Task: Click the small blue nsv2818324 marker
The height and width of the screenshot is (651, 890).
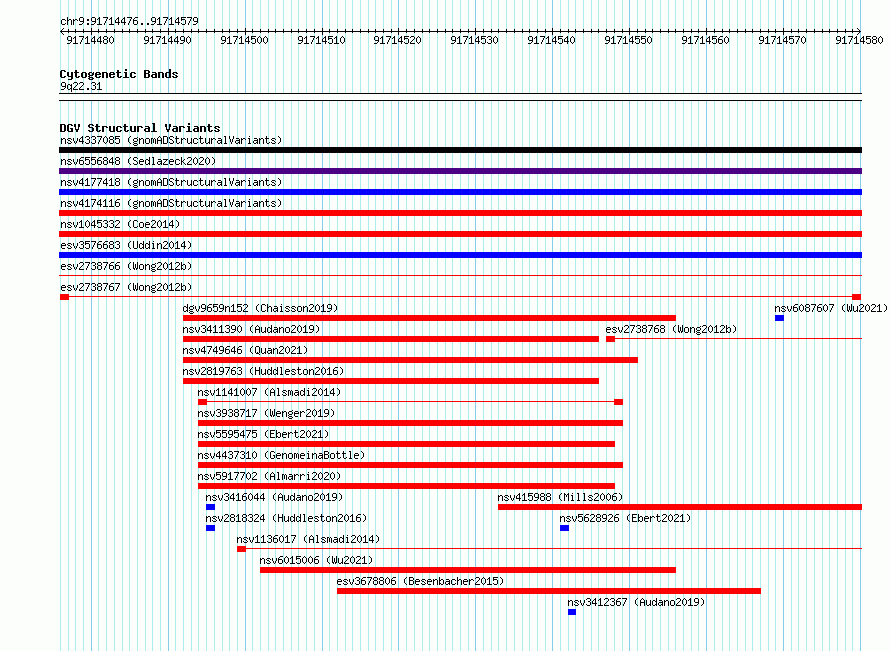Action: click(x=210, y=528)
